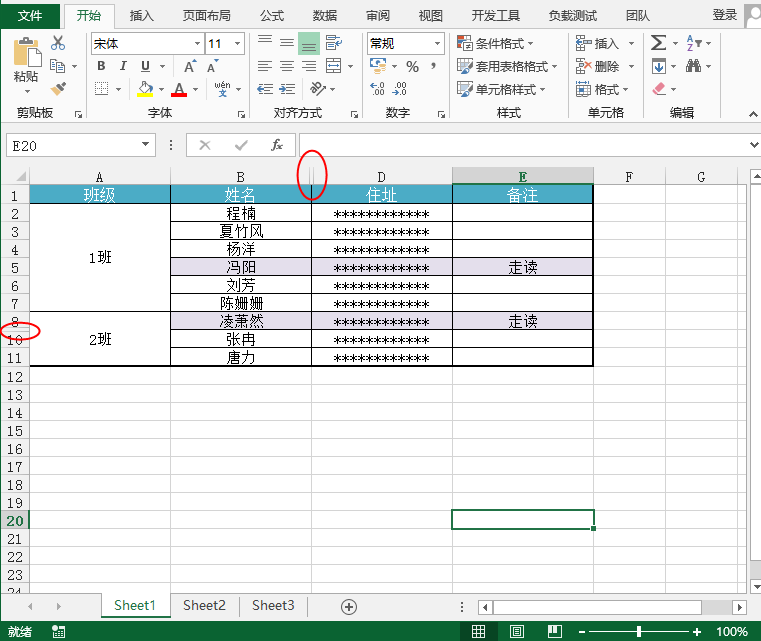The image size is (761, 641).
Task: Apply percent style
Action: [413, 66]
